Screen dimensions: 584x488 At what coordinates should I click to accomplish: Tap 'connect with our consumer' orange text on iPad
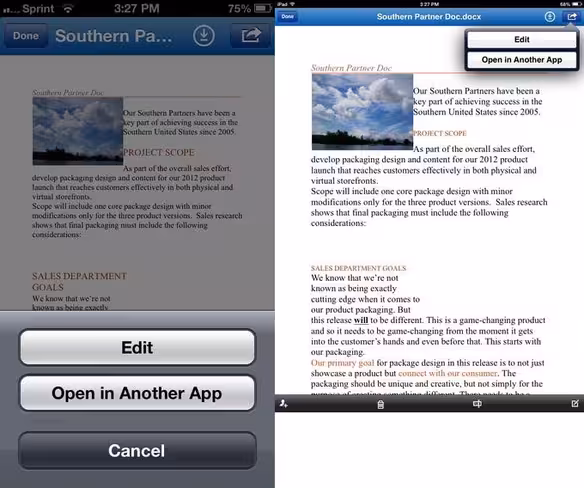point(448,373)
